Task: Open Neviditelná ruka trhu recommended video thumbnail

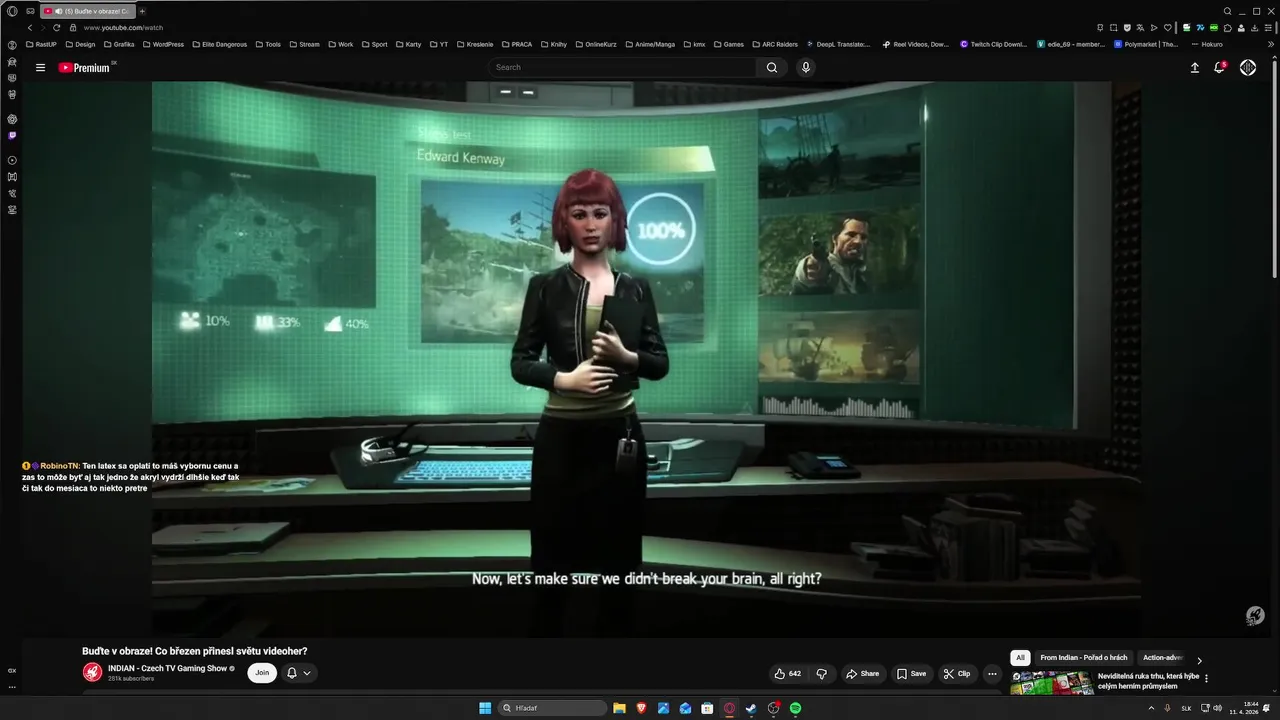Action: (x=1051, y=684)
